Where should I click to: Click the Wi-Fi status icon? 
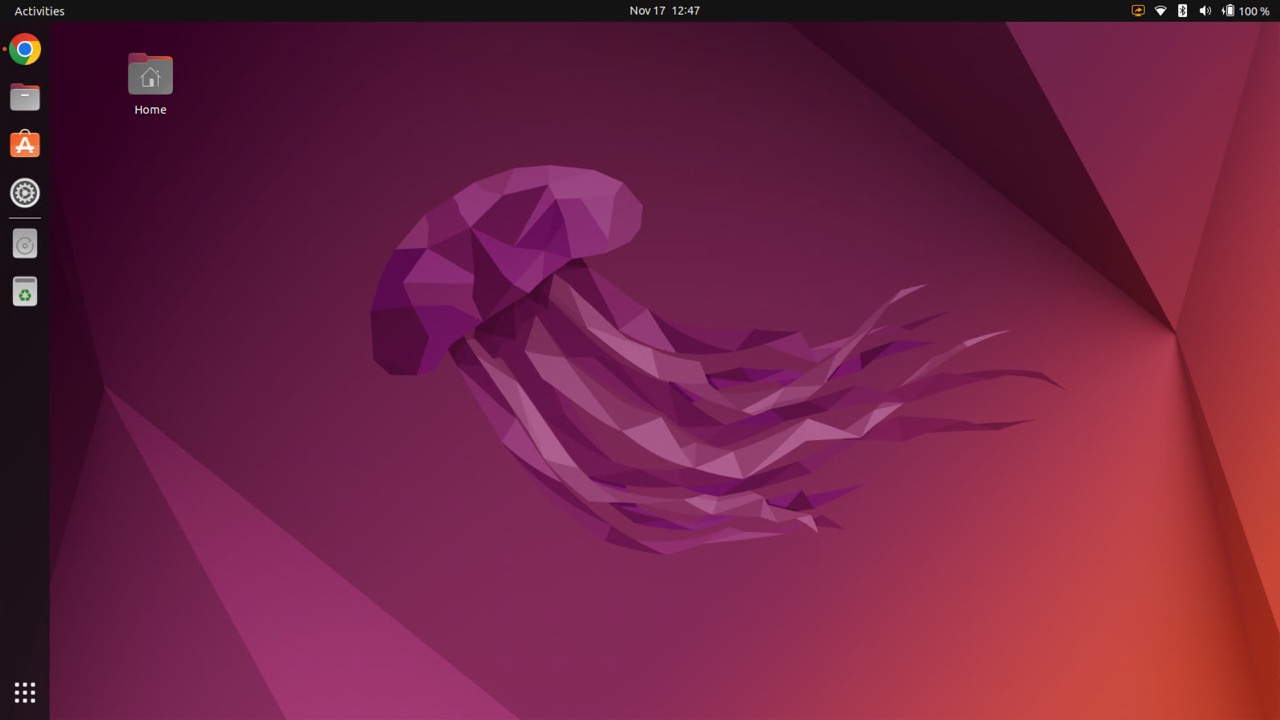coord(1160,11)
